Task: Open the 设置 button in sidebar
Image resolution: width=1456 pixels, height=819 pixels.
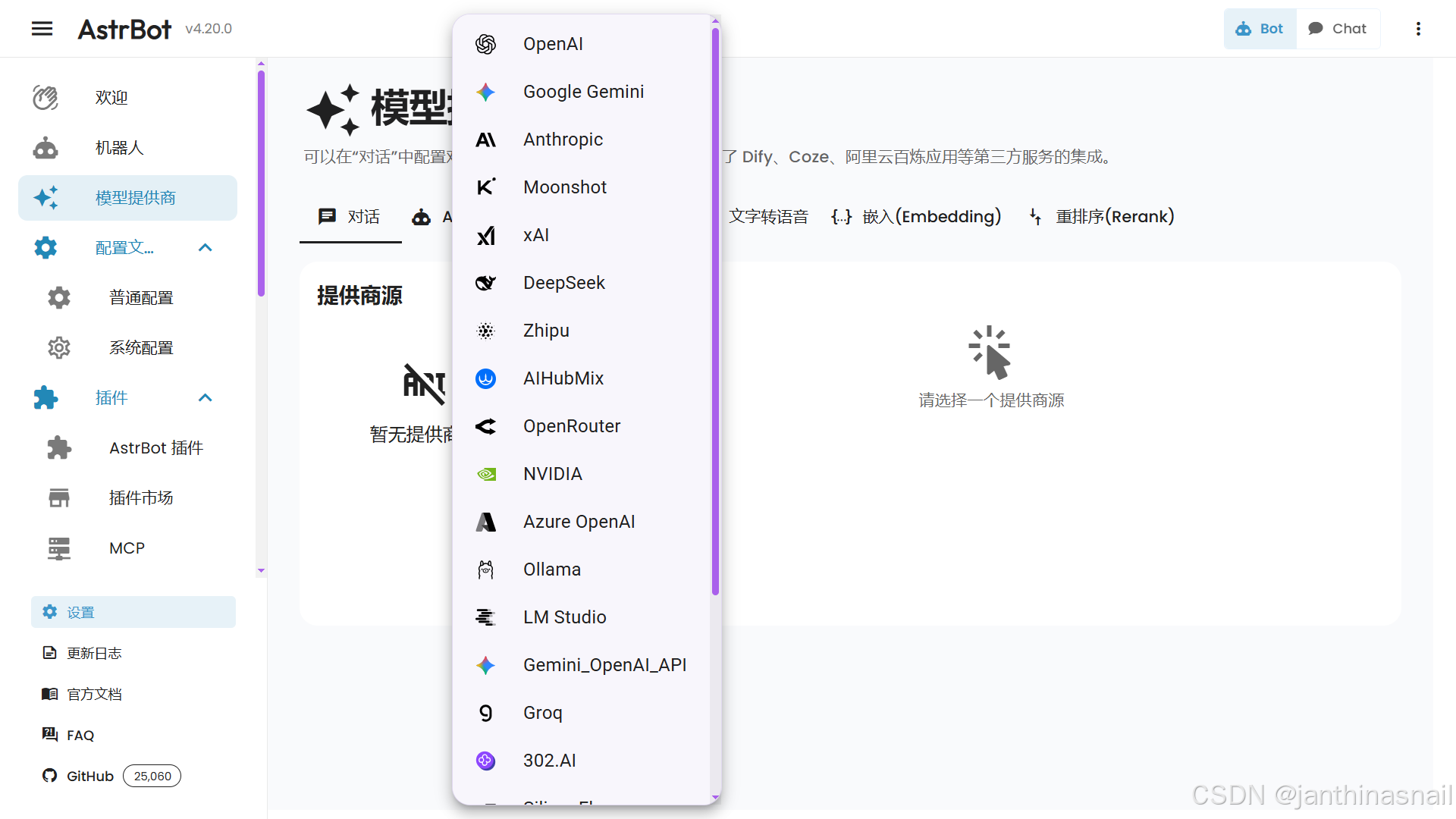Action: 133,612
